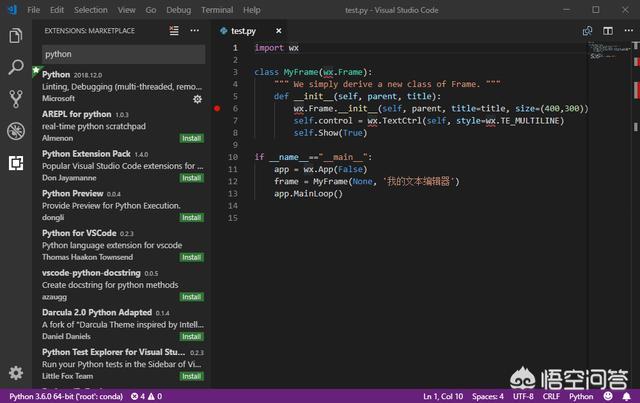Click the python extensions search field

pyautogui.click(x=123, y=54)
